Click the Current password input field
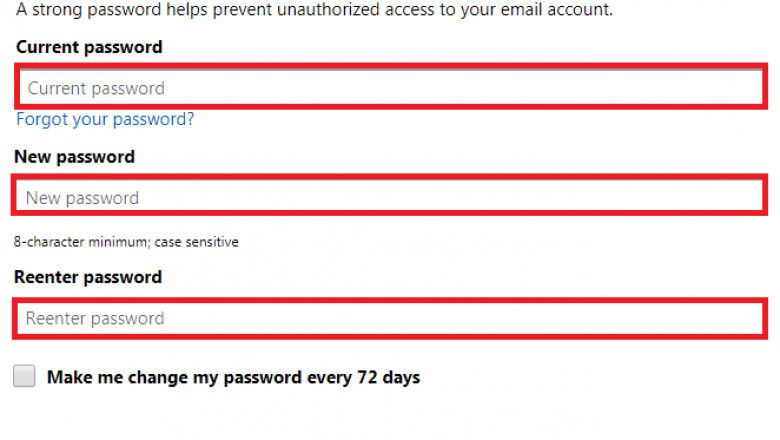Screen dimensions: 780x440 (390, 88)
